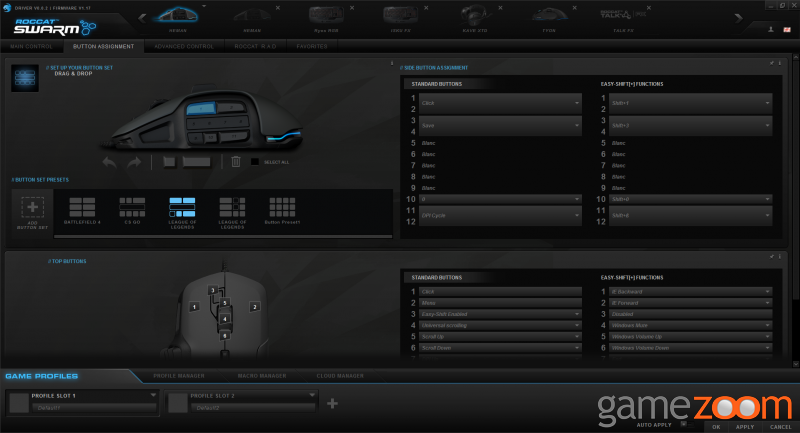The width and height of the screenshot is (800, 433).
Task: Open Easy-Shift Shift+0 dropdown for button 10
Action: click(690, 199)
